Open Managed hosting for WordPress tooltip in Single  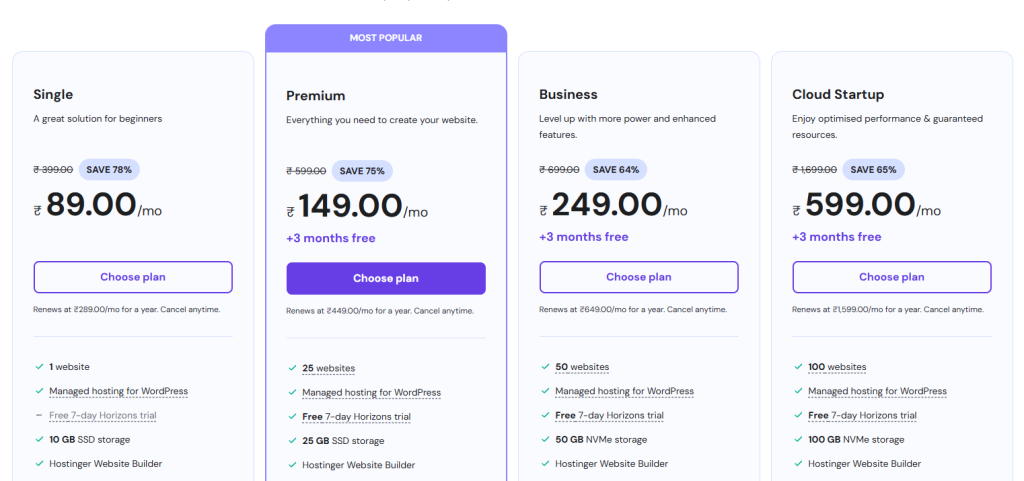[118, 391]
